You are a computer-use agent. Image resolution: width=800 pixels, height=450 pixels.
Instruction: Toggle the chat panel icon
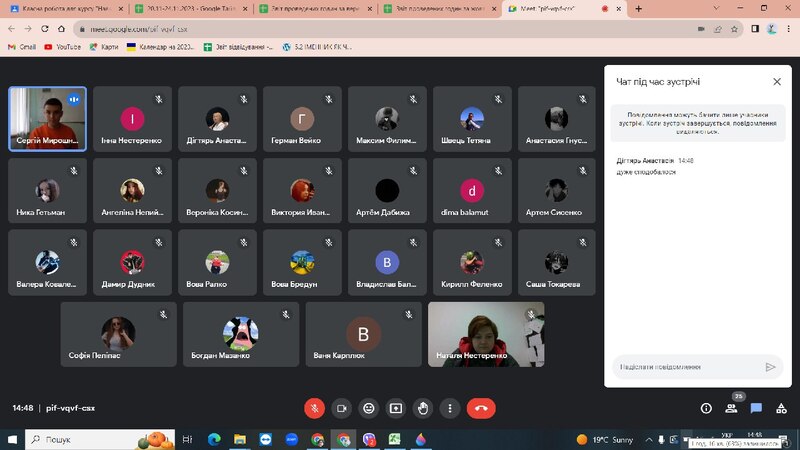coord(756,408)
